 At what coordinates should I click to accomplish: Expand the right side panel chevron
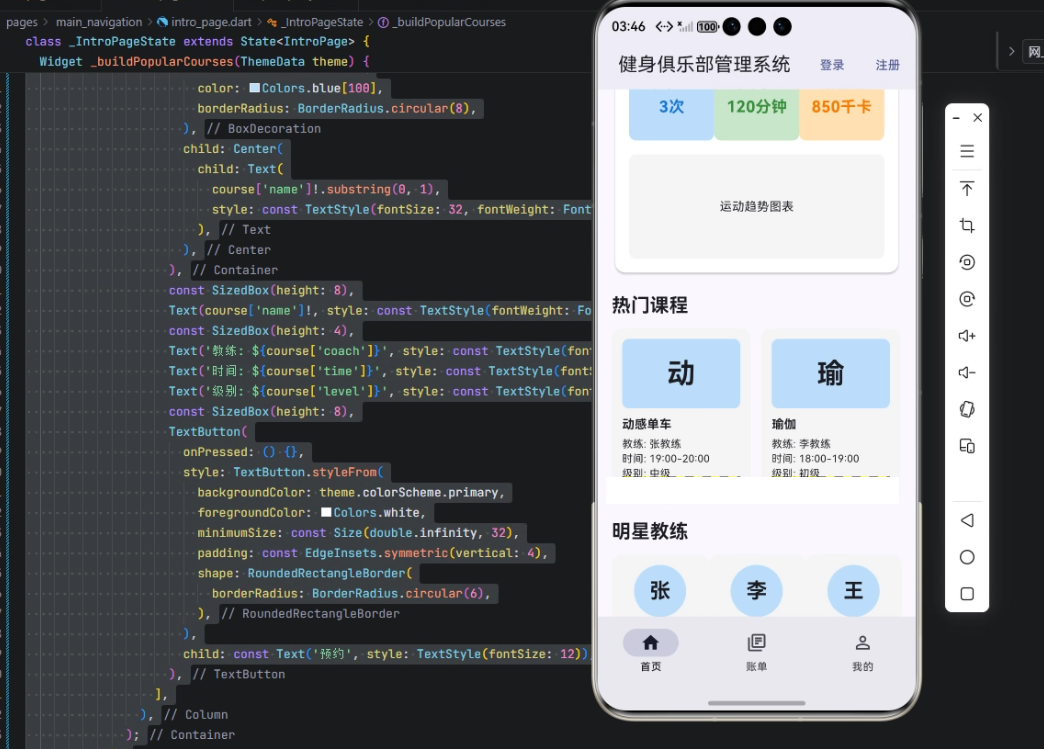pos(1011,51)
